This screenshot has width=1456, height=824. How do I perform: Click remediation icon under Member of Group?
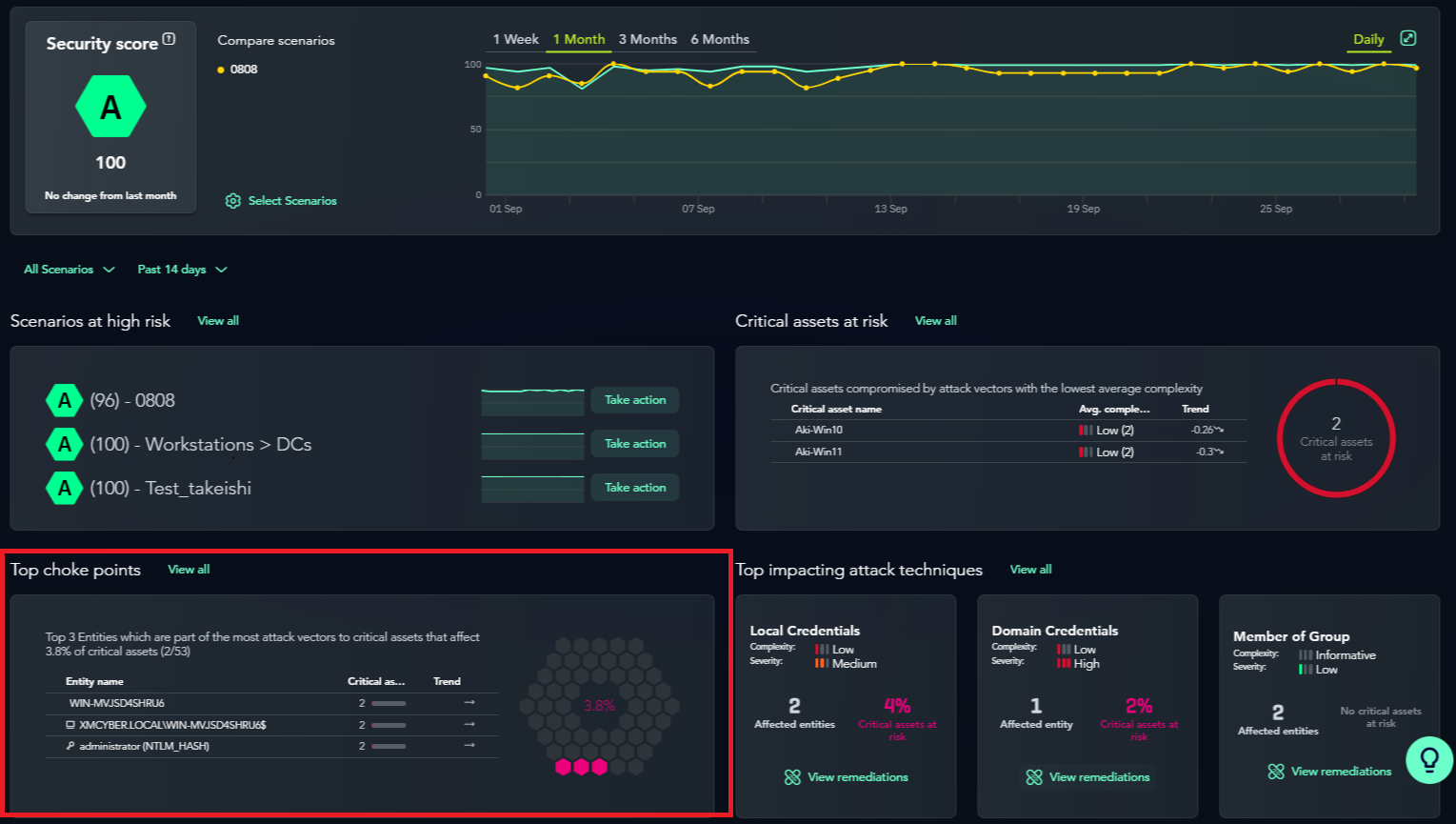point(1276,772)
